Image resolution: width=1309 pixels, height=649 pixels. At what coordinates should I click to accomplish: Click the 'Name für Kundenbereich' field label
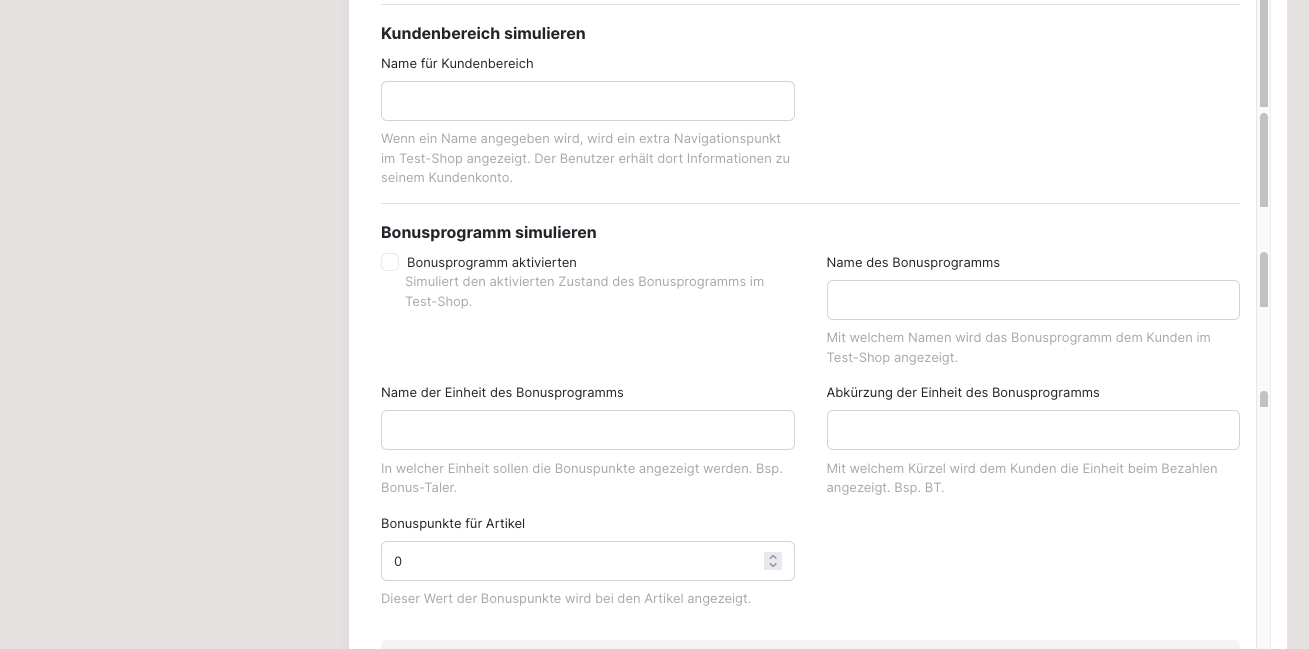[457, 63]
